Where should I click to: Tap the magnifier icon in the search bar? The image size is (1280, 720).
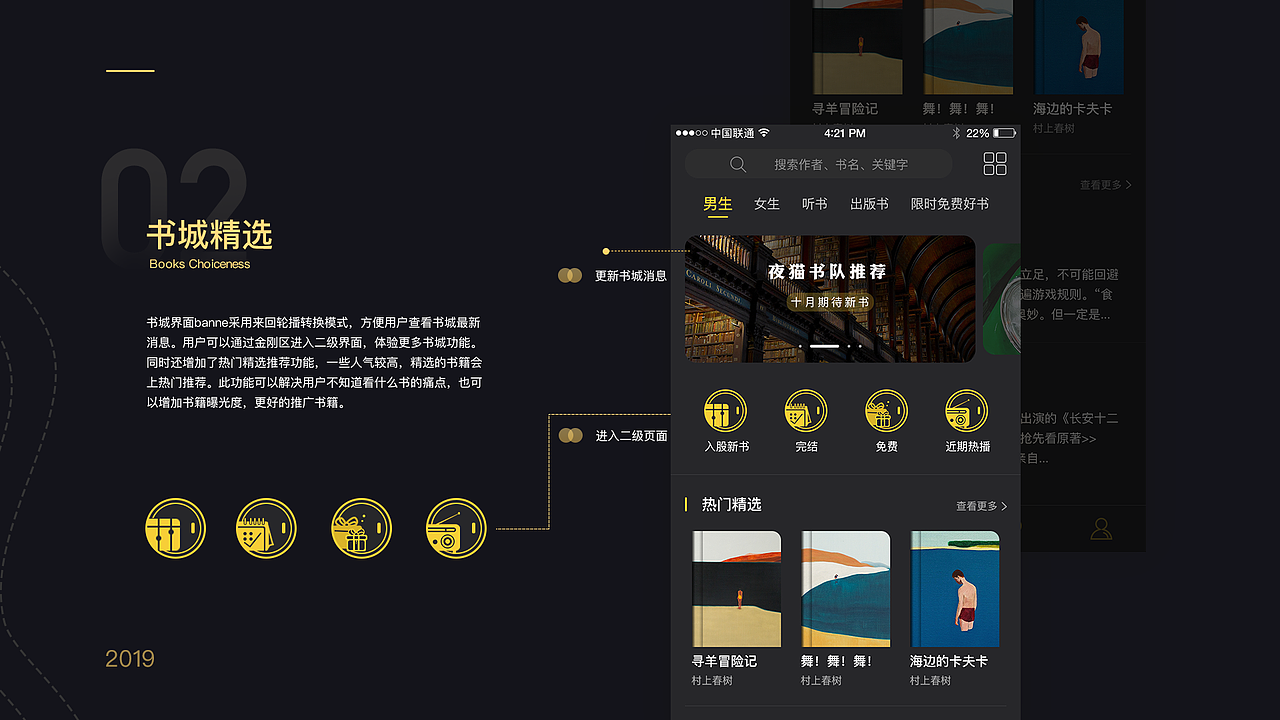click(x=737, y=163)
